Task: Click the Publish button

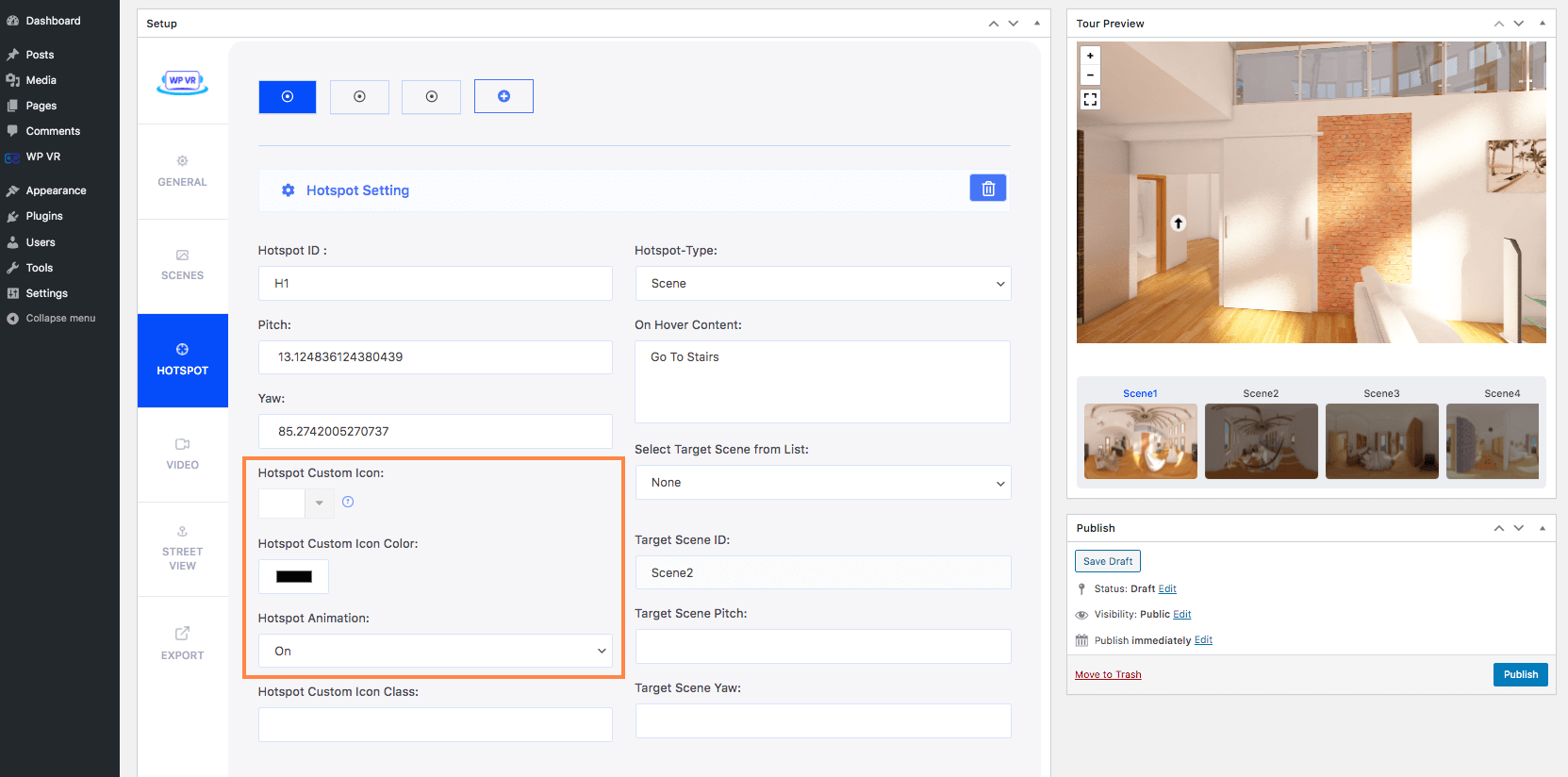Action: click(x=1520, y=674)
